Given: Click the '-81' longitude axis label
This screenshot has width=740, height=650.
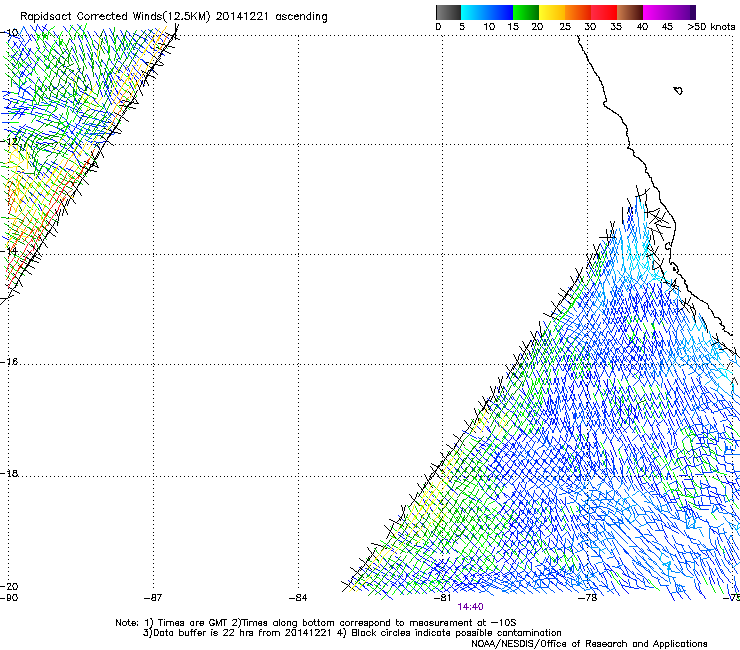Looking at the screenshot, I should [442, 597].
